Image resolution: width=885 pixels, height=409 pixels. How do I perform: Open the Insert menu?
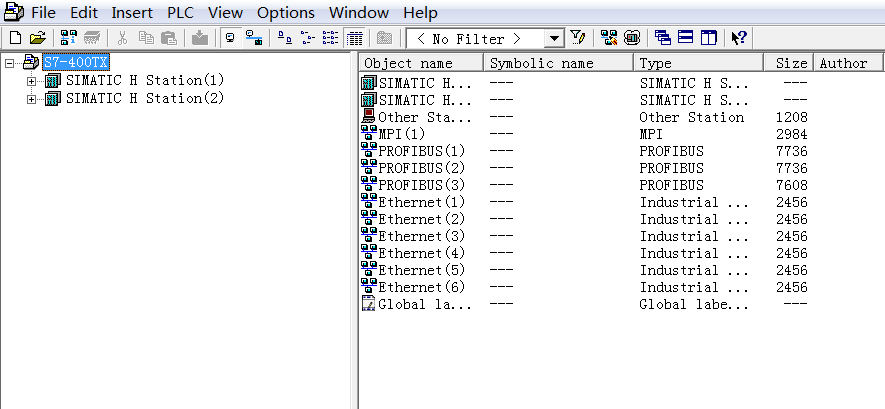[132, 12]
